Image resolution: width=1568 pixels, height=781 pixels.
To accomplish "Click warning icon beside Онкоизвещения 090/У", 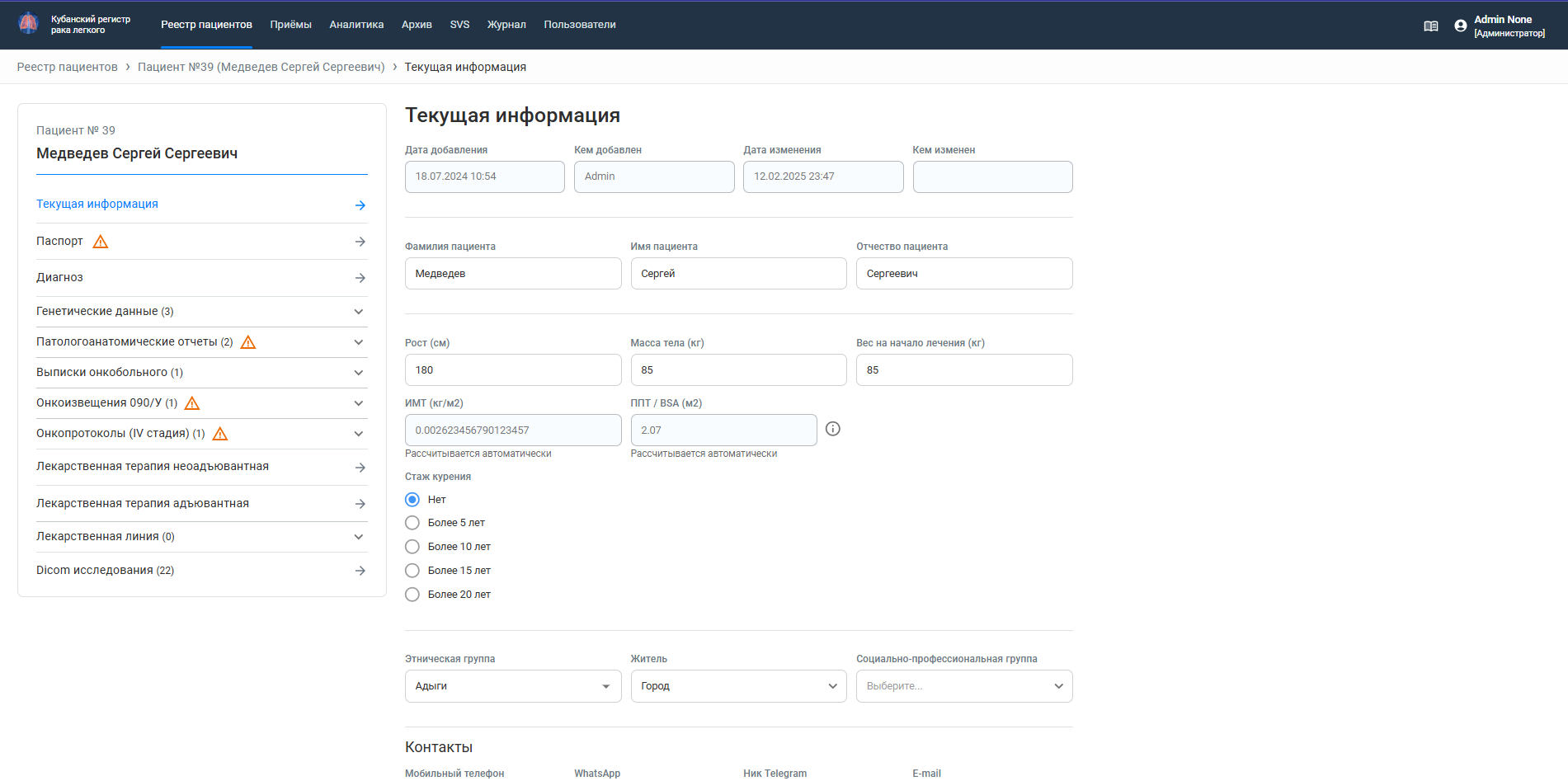I will tap(192, 403).
